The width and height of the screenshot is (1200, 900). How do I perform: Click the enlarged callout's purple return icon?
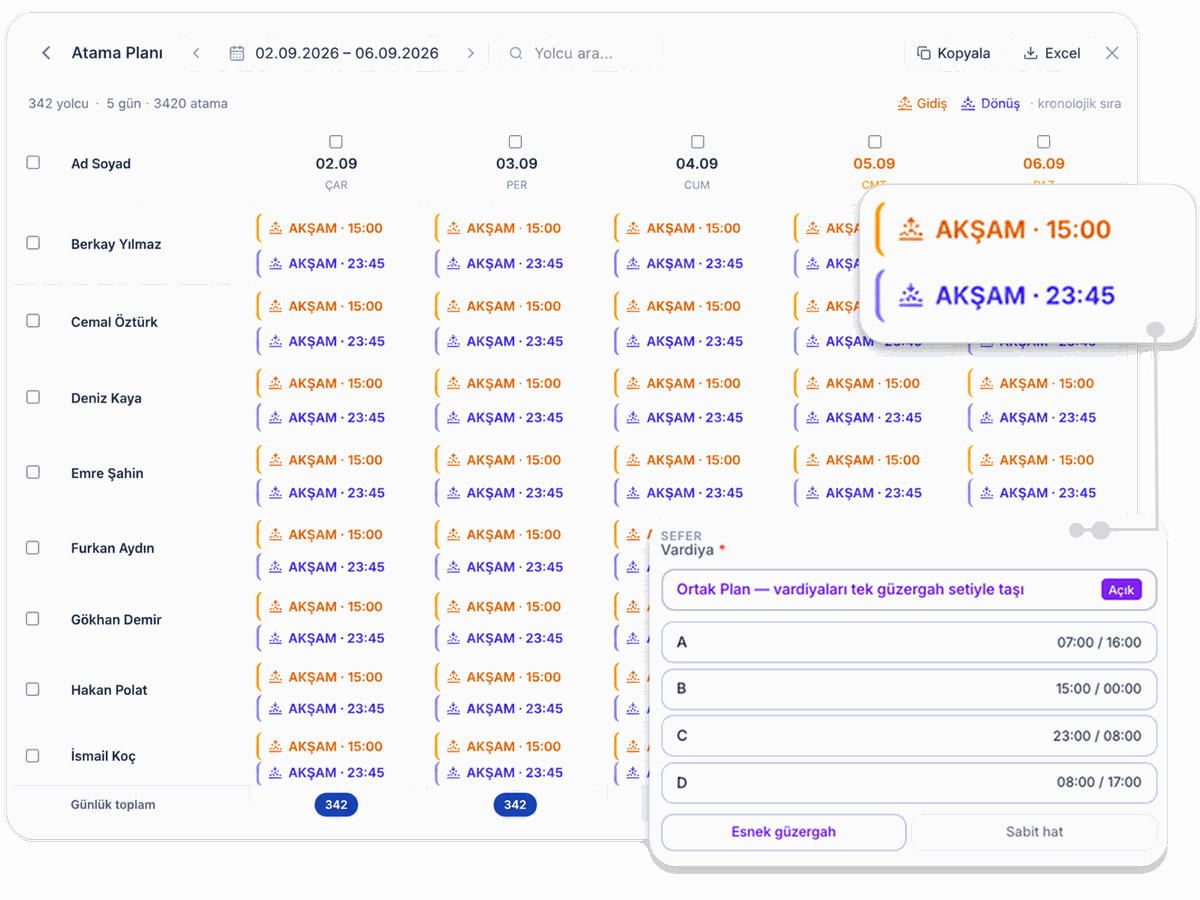tap(911, 295)
